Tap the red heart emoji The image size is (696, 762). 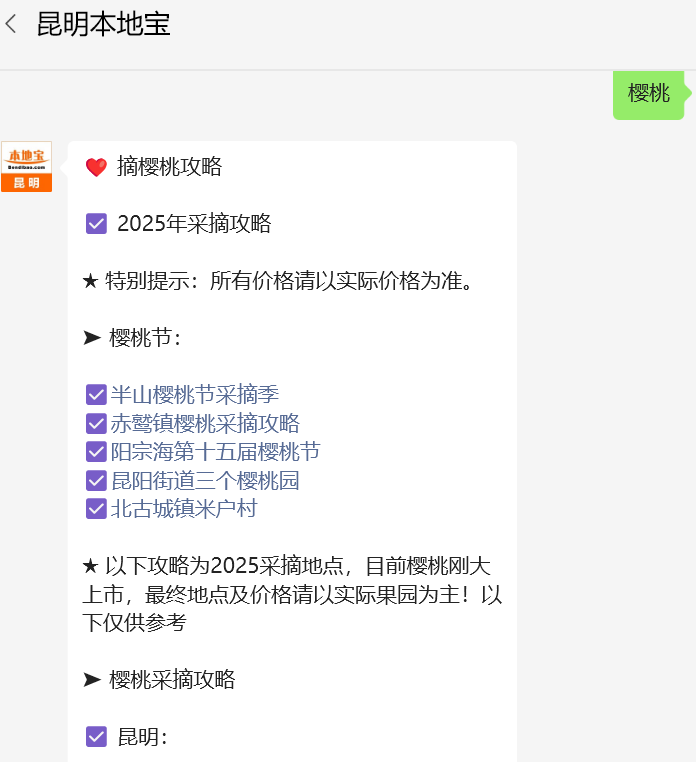[96, 167]
